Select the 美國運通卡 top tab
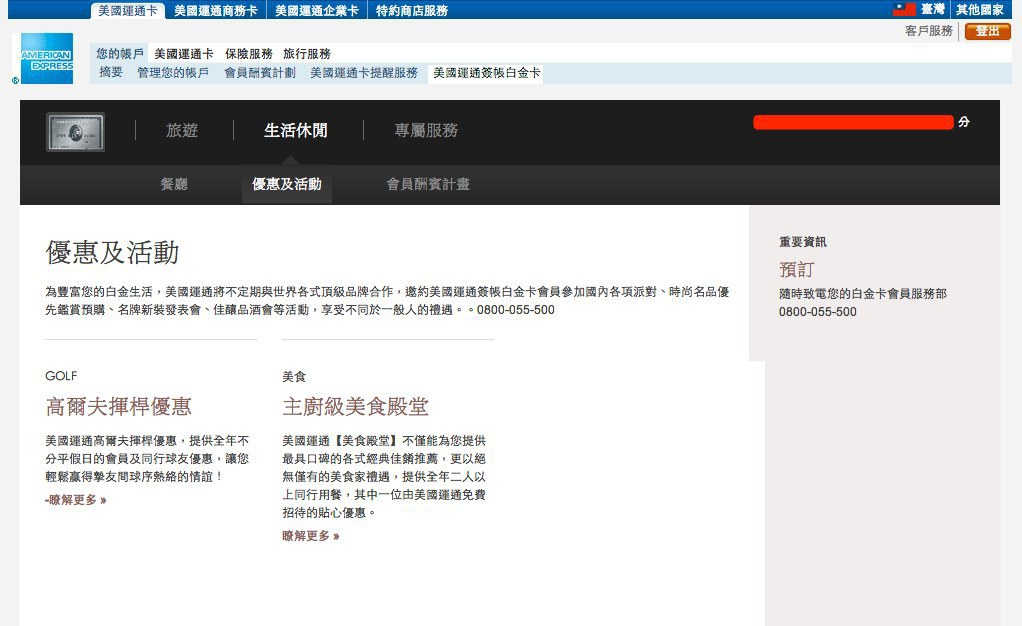 128,10
